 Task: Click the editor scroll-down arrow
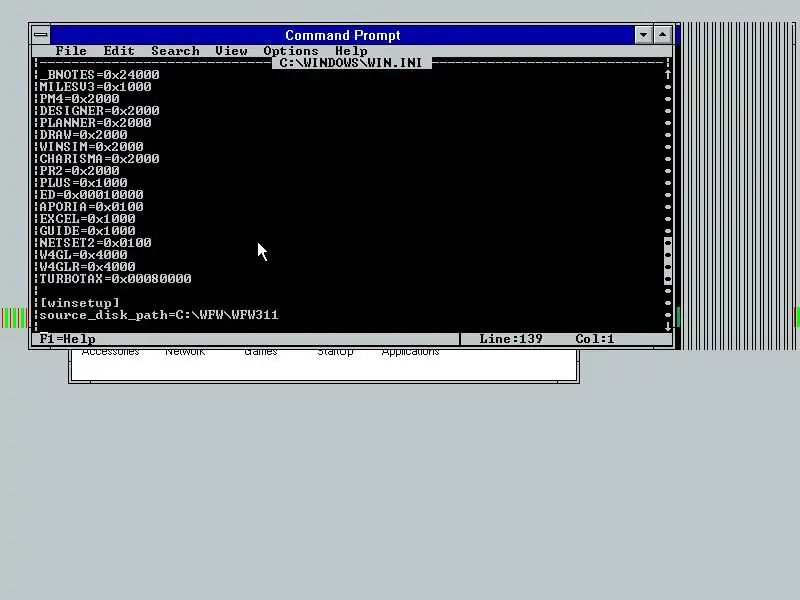pyautogui.click(x=668, y=327)
